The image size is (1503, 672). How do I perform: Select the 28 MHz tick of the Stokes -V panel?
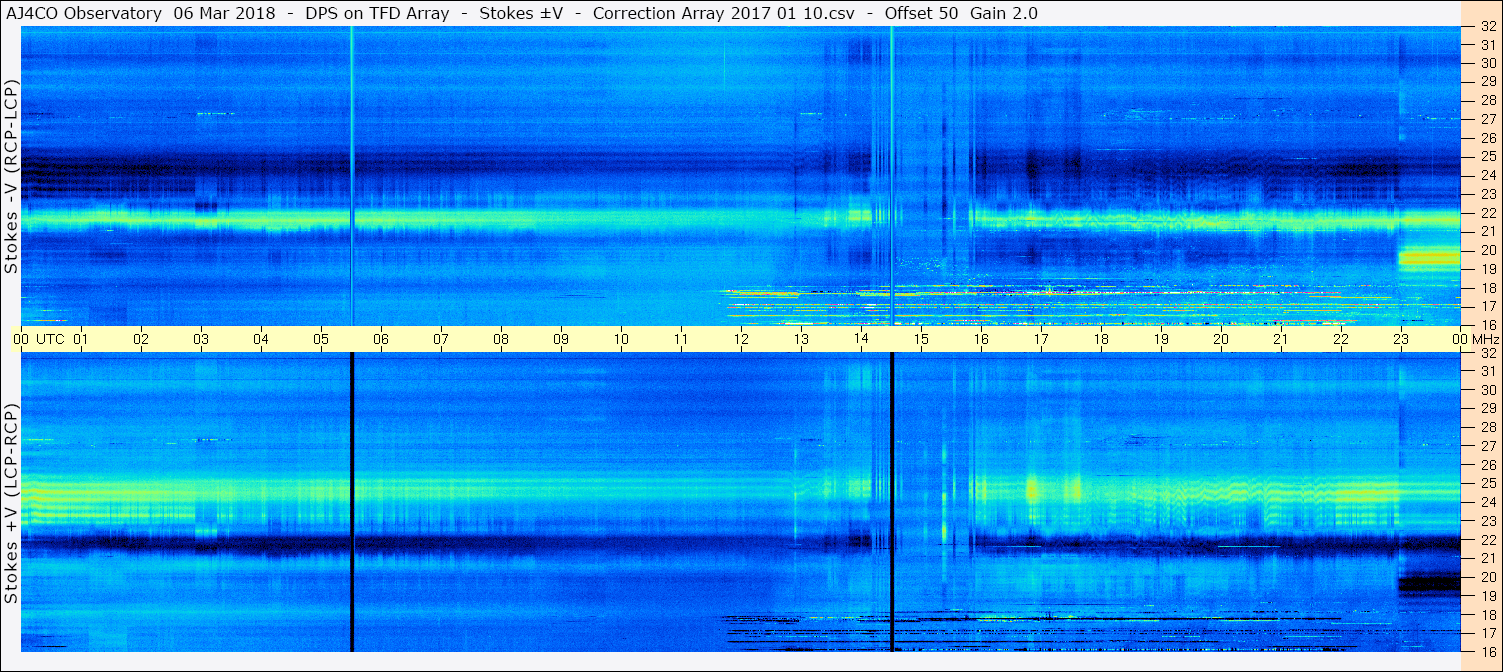pyautogui.click(x=1487, y=100)
